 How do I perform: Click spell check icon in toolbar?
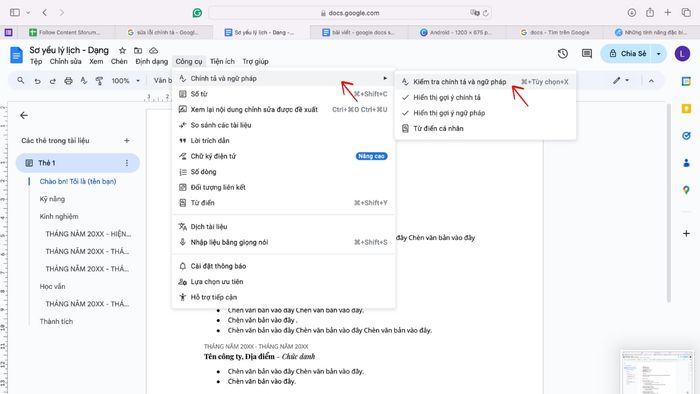click(83, 81)
